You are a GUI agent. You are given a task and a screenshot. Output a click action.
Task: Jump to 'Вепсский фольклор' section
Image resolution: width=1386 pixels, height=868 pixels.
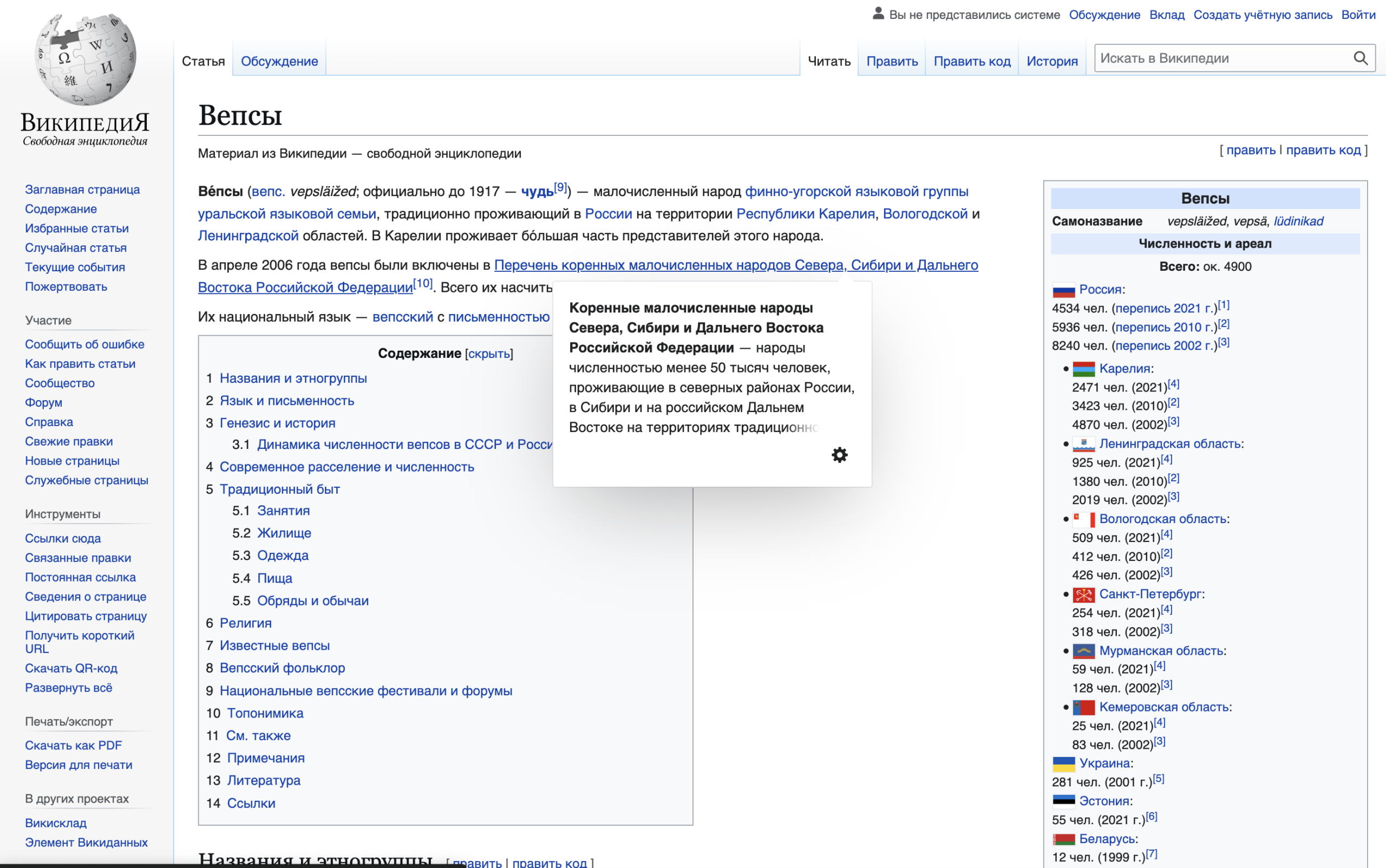283,668
